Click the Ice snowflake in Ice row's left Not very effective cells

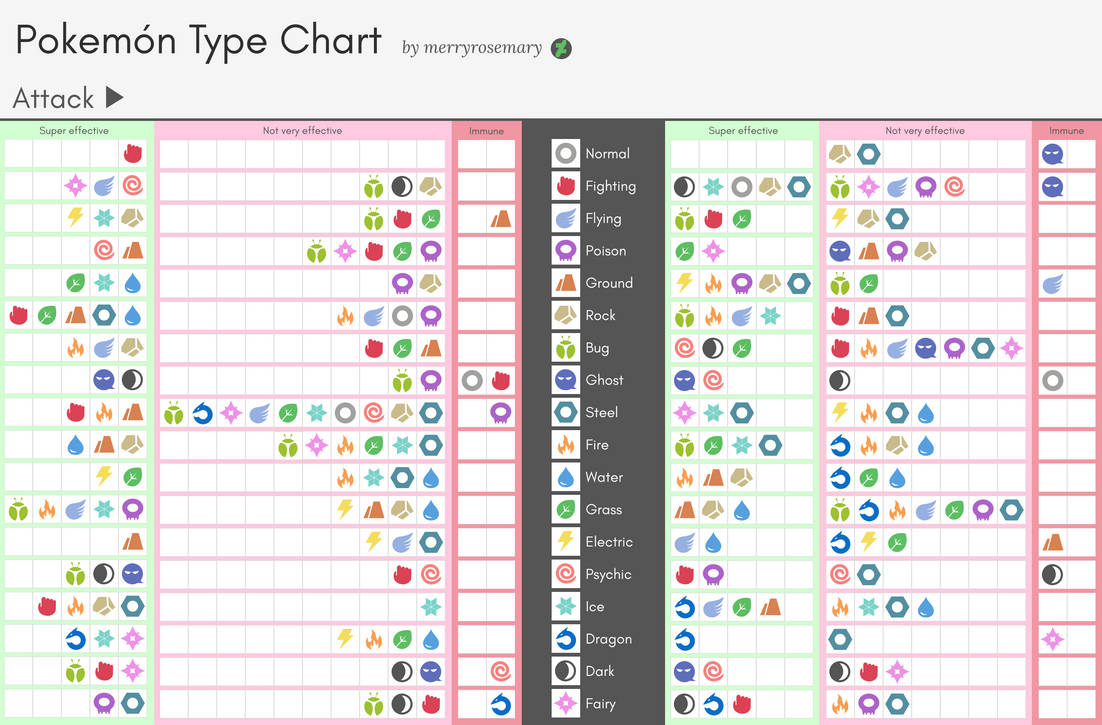coord(431,607)
